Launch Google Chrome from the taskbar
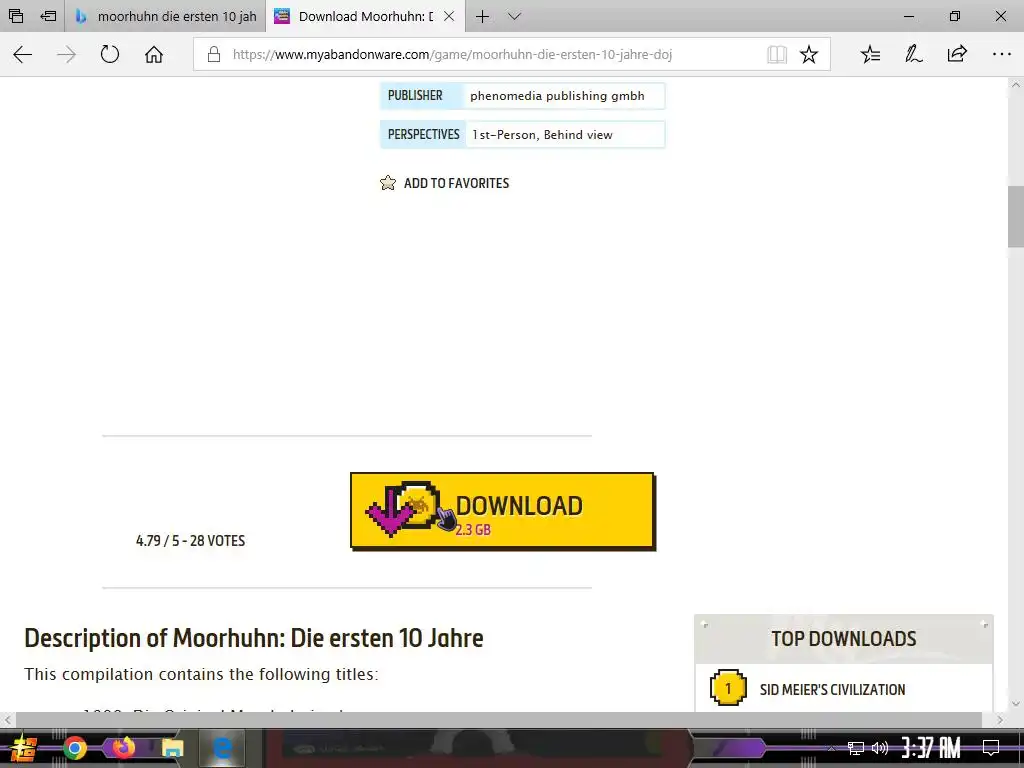Screen dimensions: 1024x768 [x=75, y=748]
